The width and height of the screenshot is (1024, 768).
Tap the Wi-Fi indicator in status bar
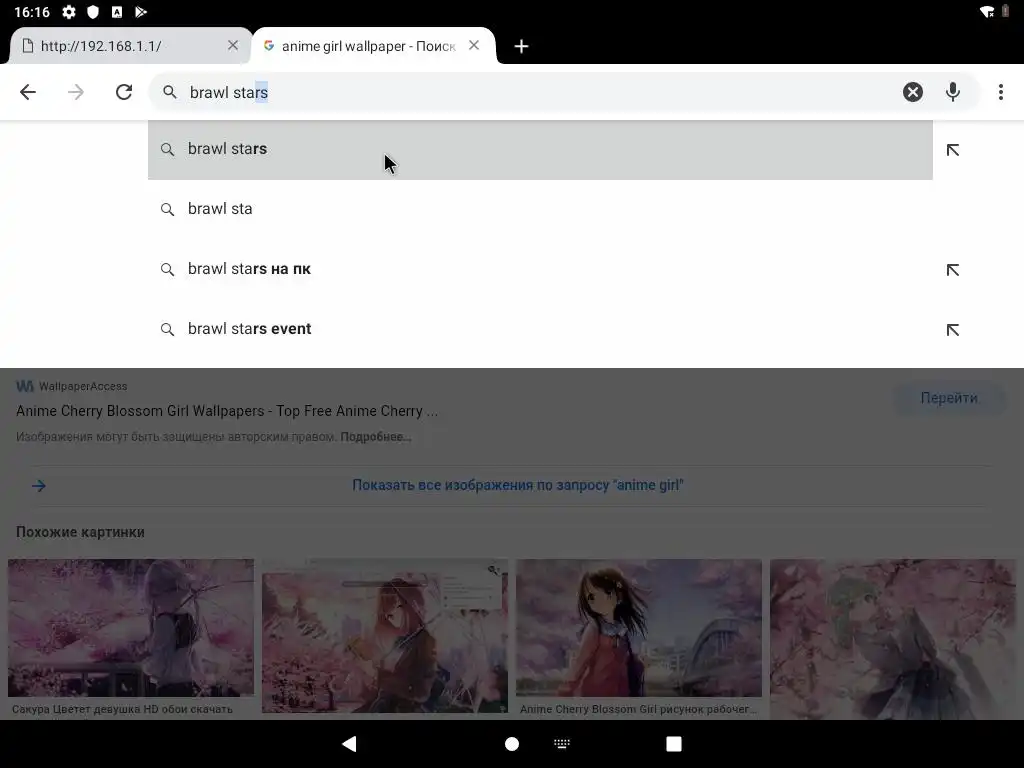pyautogui.click(x=987, y=12)
